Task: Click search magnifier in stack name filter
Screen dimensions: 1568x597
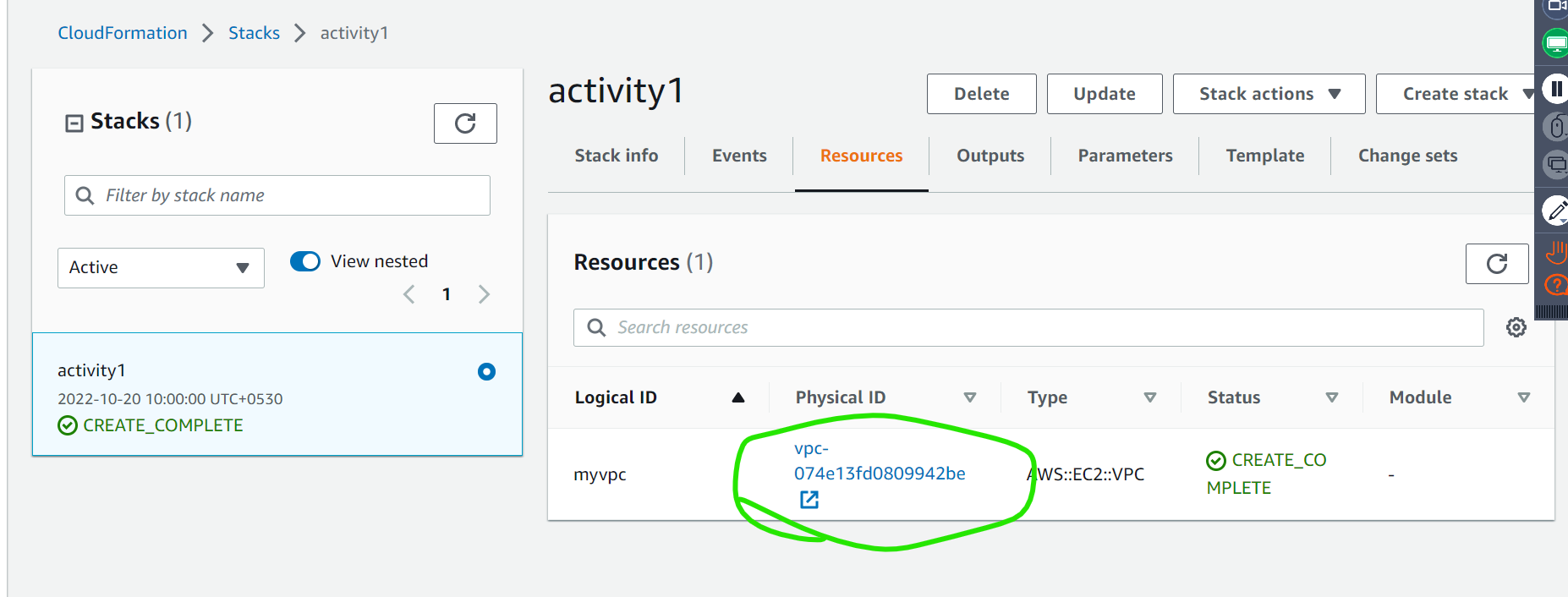Action: 85,195
